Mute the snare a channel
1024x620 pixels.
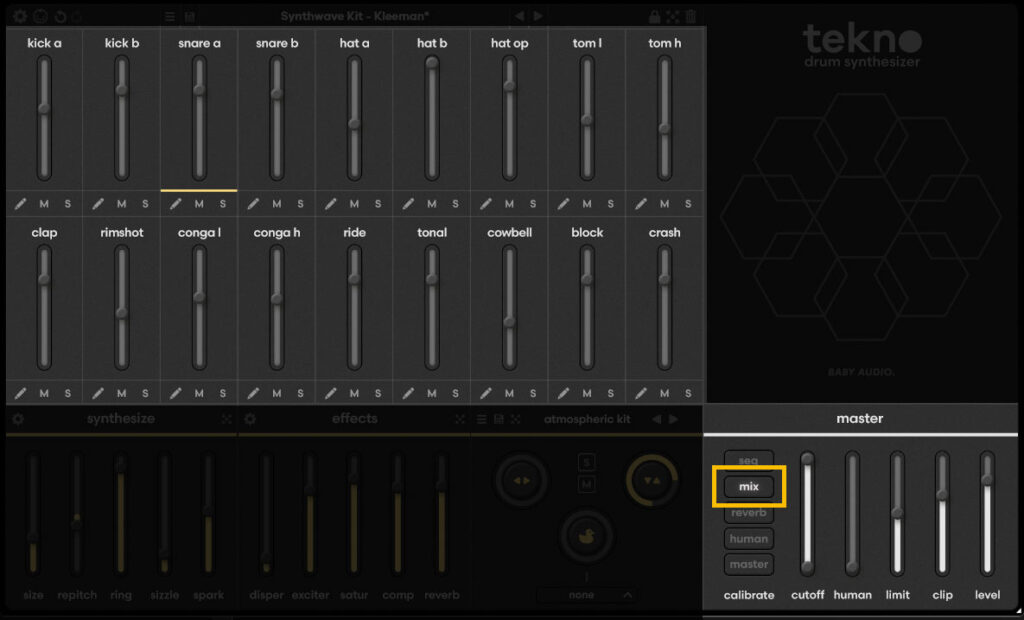pos(199,204)
